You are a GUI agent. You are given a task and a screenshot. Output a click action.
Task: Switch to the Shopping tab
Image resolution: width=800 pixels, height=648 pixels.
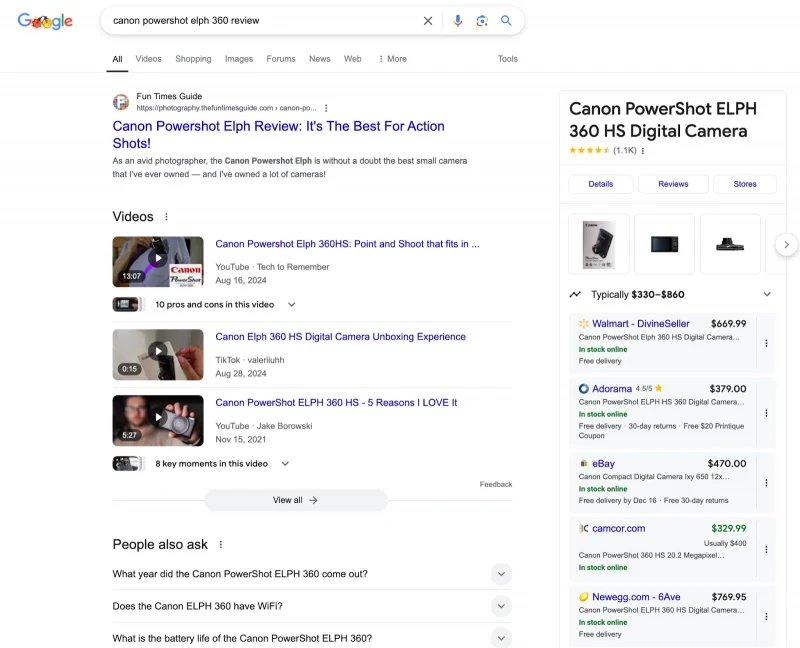193,59
